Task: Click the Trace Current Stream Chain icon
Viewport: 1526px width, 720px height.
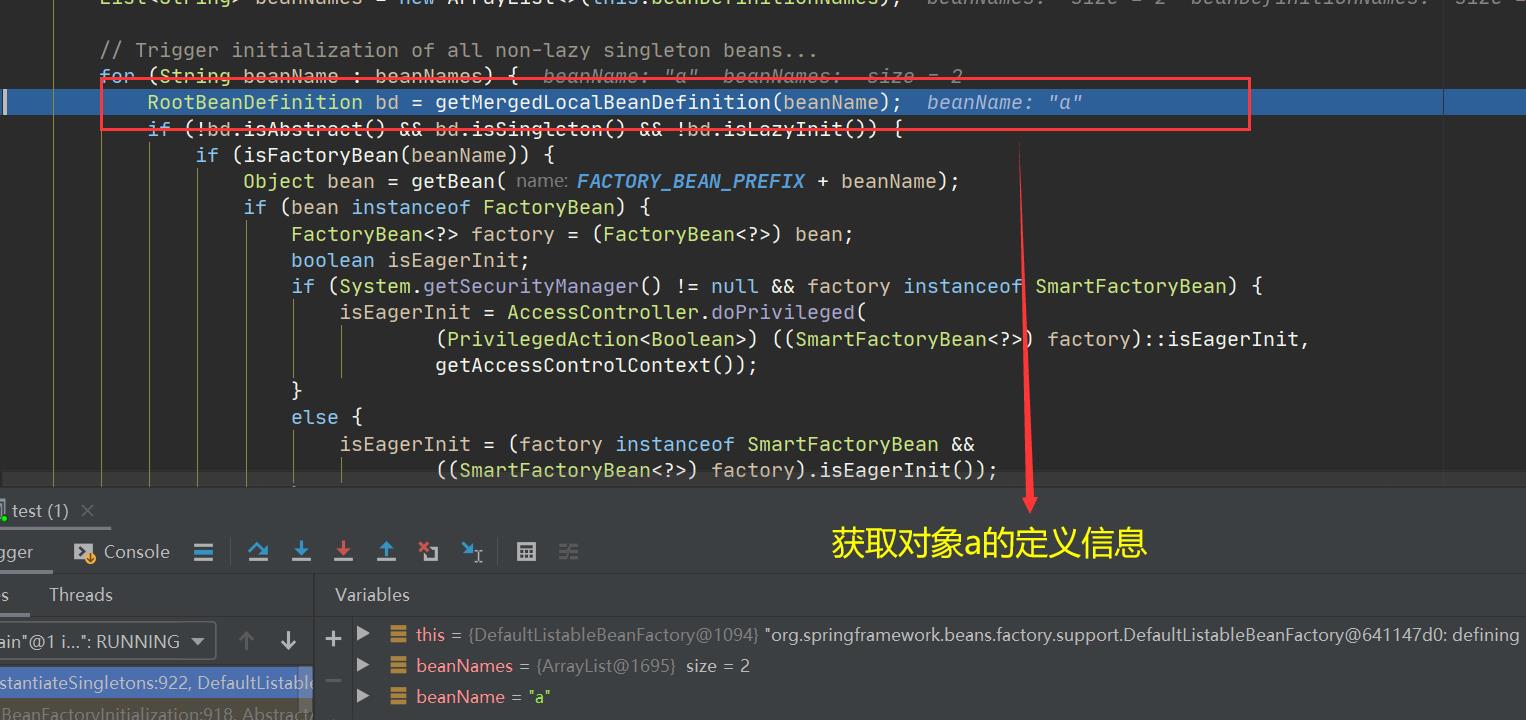Action: coord(568,552)
